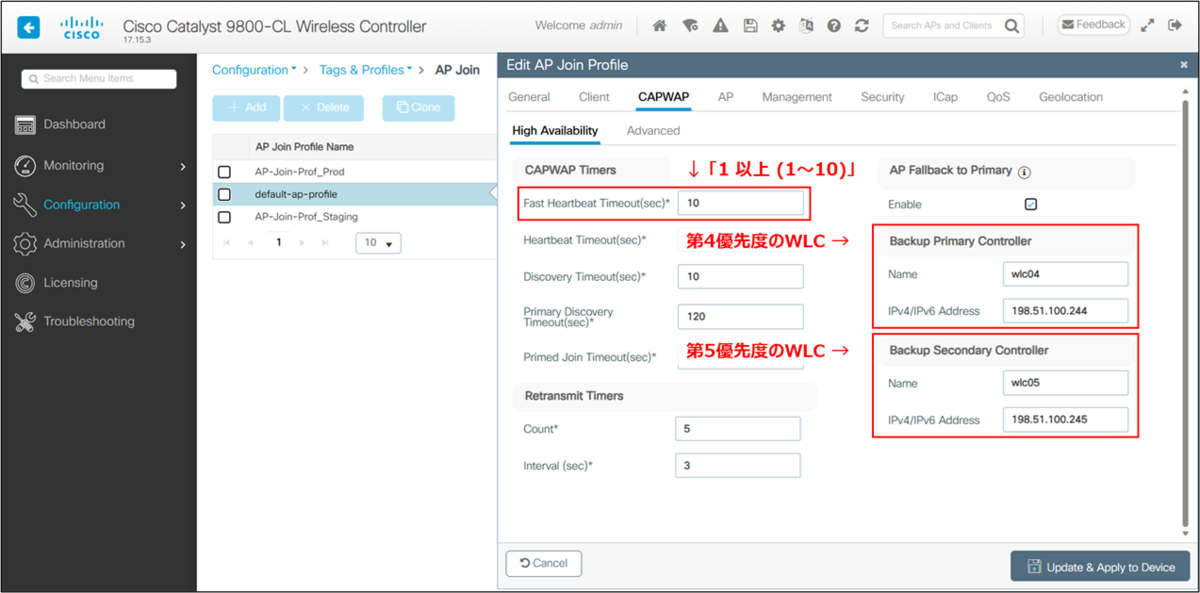Open the ICap tab
Image resolution: width=1200 pixels, height=593 pixels.
pos(945,97)
